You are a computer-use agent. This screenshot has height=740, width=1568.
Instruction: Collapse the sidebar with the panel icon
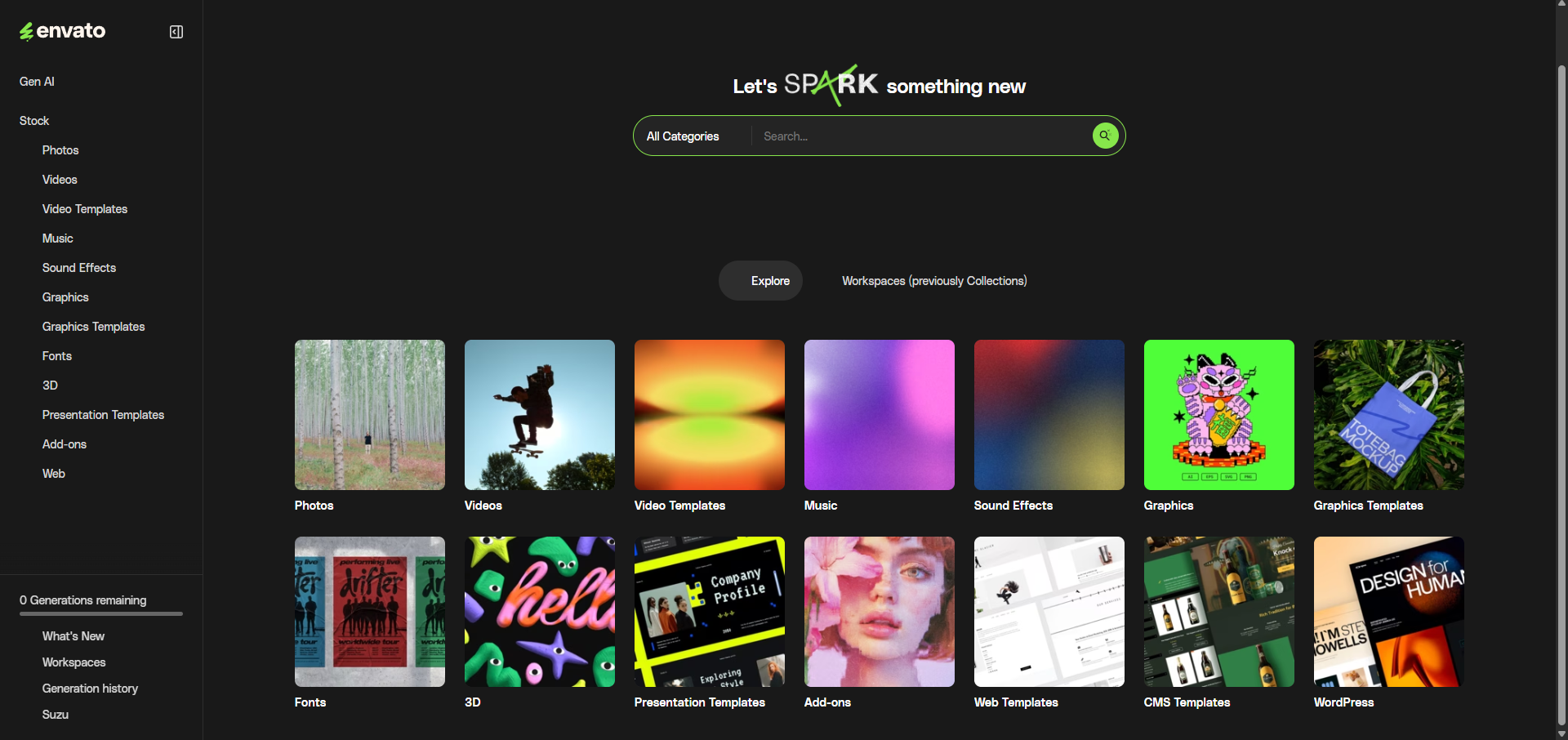(x=176, y=32)
